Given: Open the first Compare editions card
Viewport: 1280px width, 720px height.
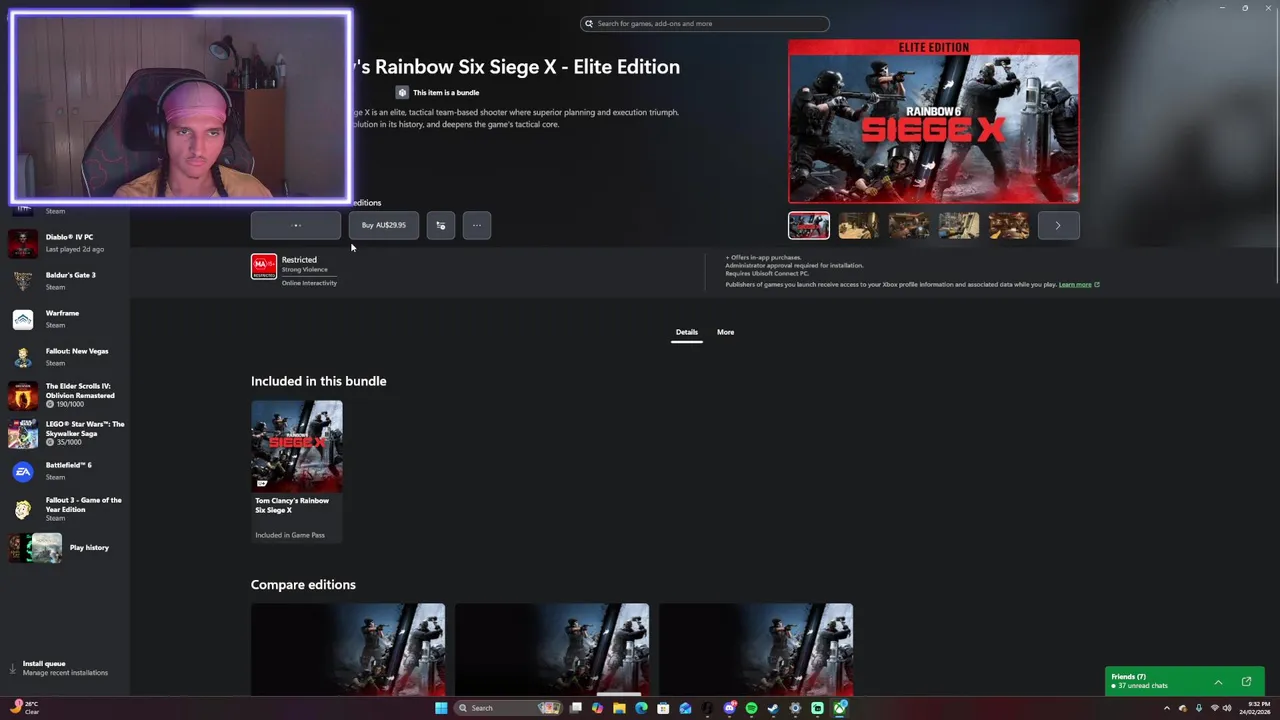Looking at the screenshot, I should [348, 649].
